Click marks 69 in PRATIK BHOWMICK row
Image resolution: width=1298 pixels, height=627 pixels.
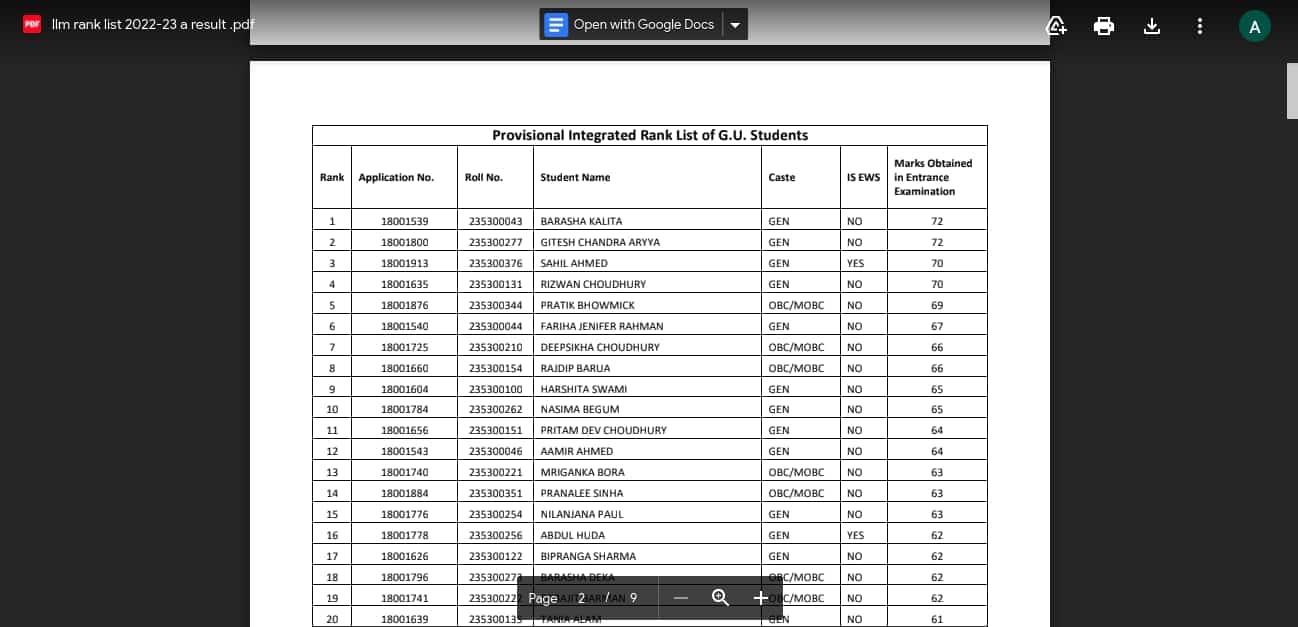click(937, 305)
